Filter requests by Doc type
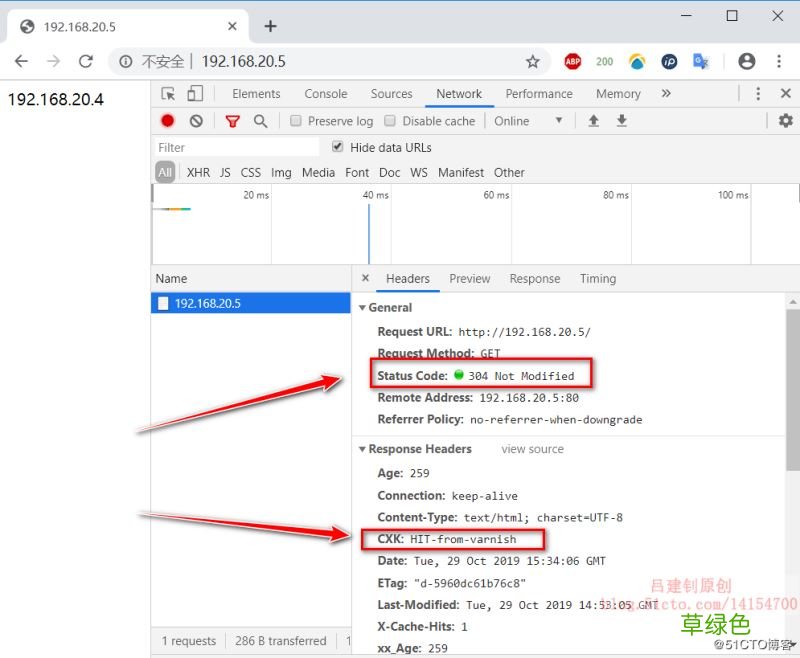This screenshot has height=658, width=800. [389, 172]
